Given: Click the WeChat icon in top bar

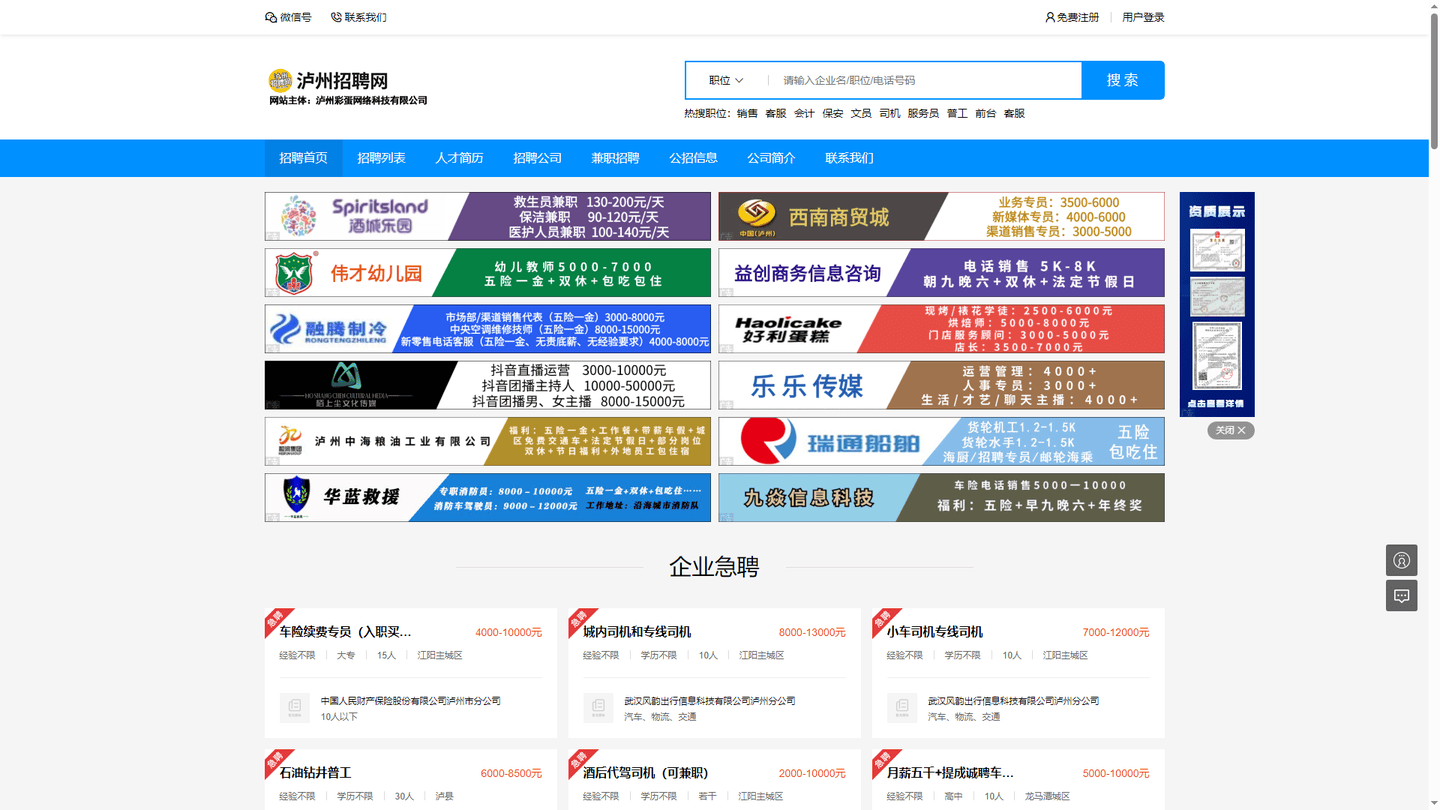Looking at the screenshot, I should click(x=271, y=17).
